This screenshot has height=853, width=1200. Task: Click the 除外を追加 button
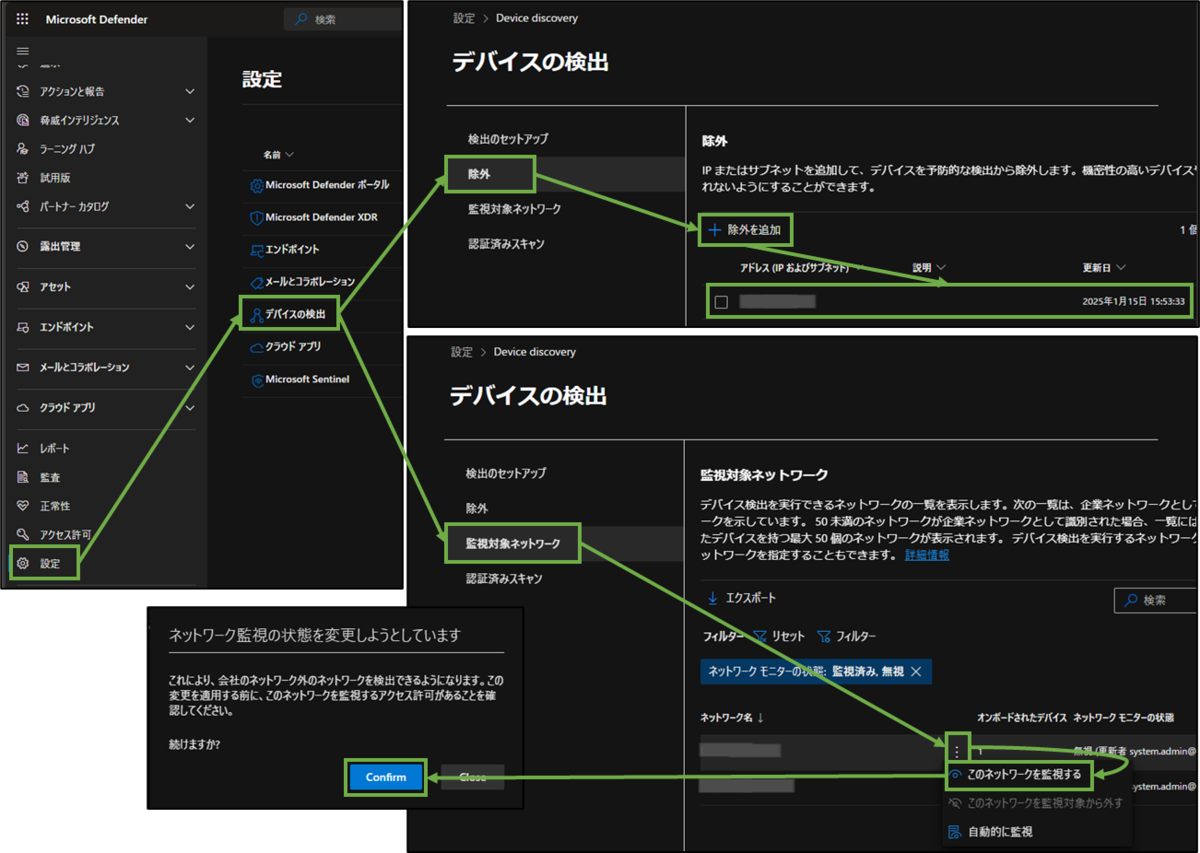[x=744, y=230]
